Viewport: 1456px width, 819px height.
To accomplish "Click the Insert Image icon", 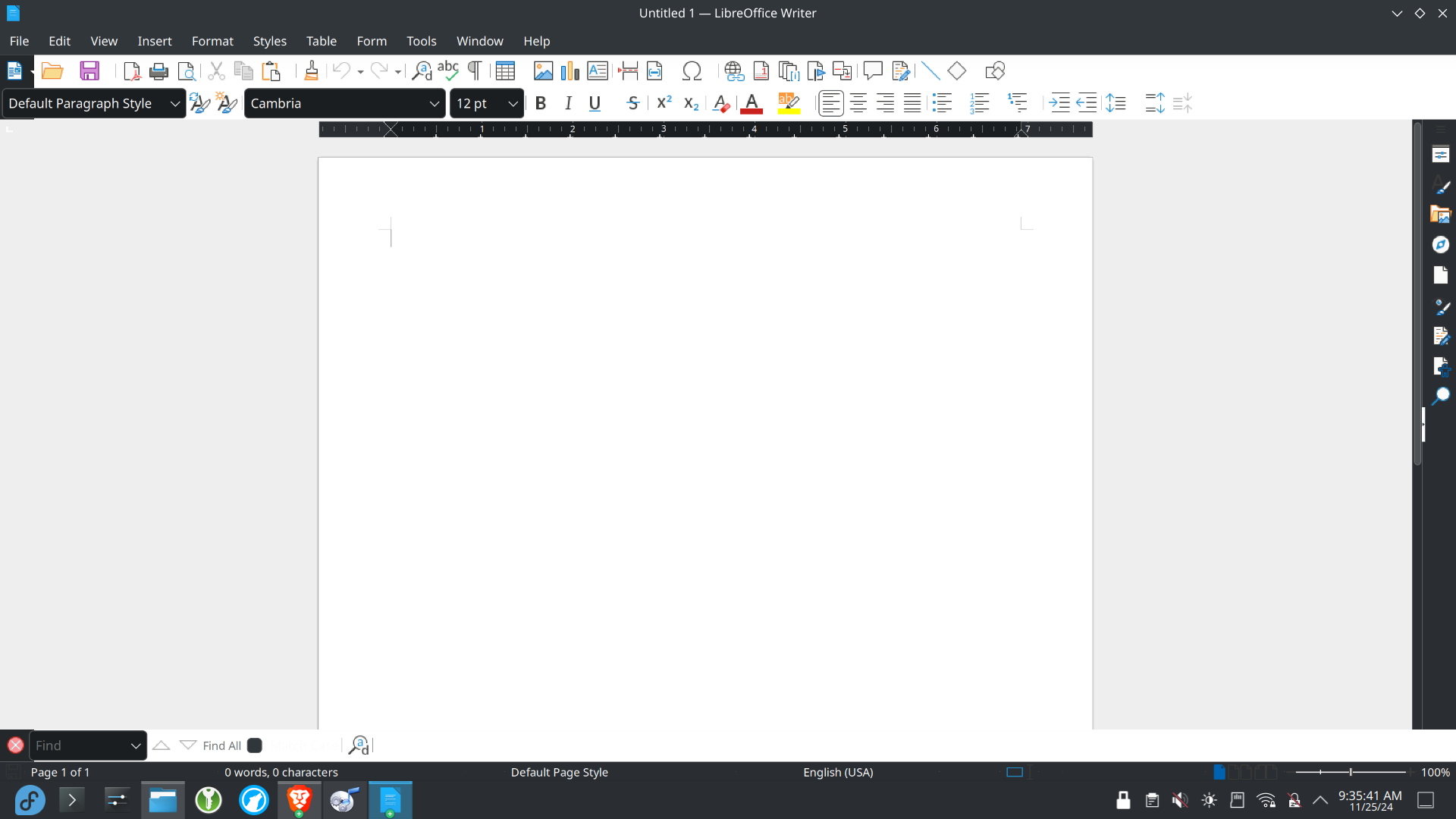I will [x=543, y=71].
